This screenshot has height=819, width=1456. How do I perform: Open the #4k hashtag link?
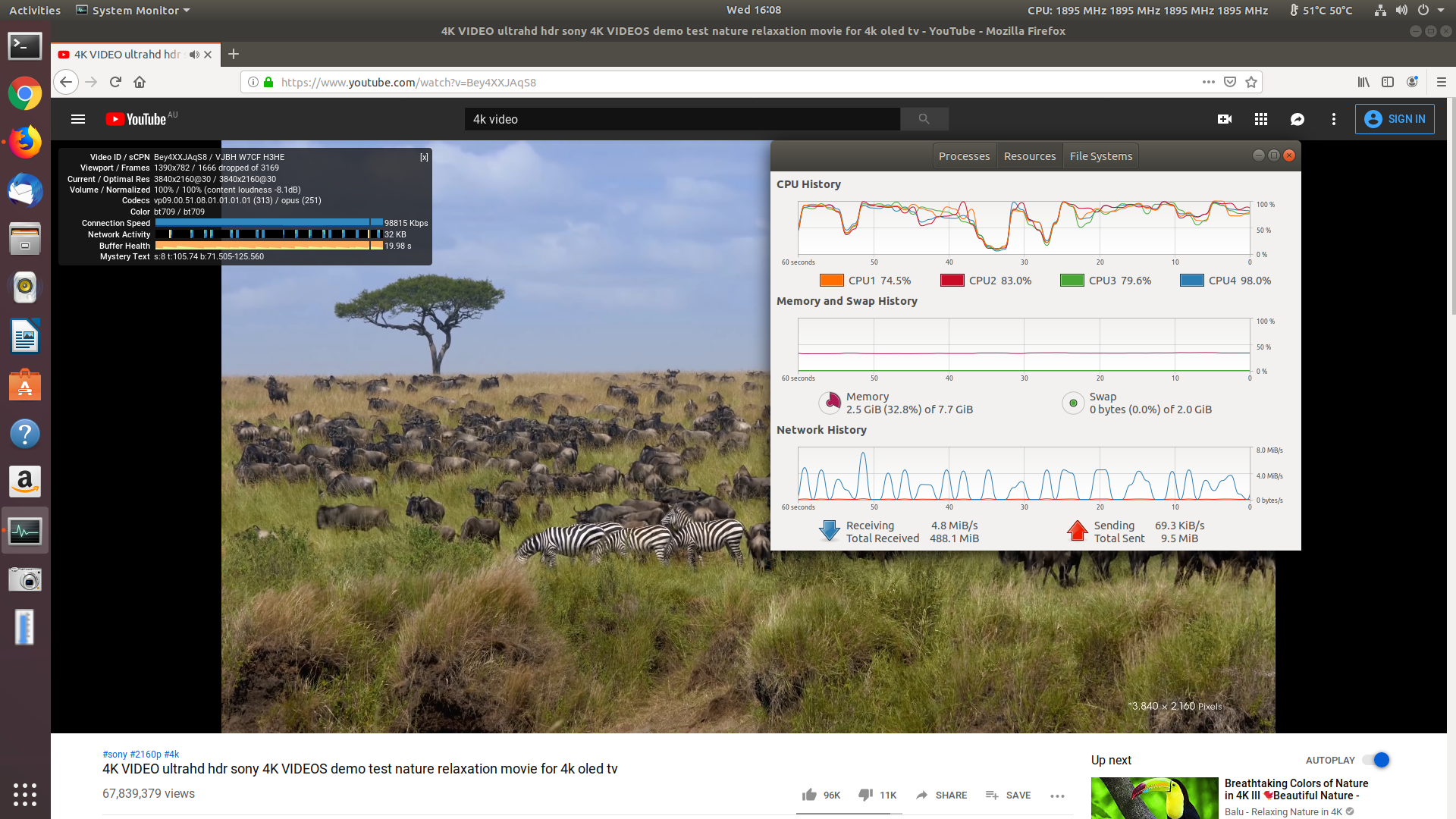[171, 754]
